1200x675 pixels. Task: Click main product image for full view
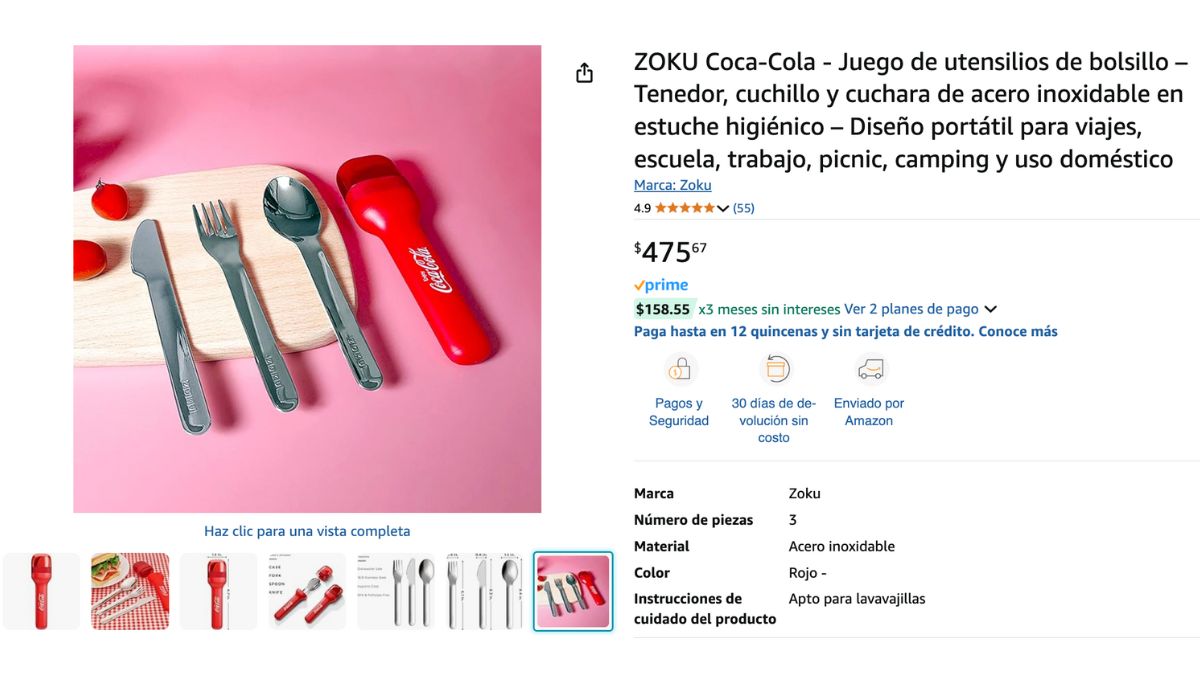point(307,279)
